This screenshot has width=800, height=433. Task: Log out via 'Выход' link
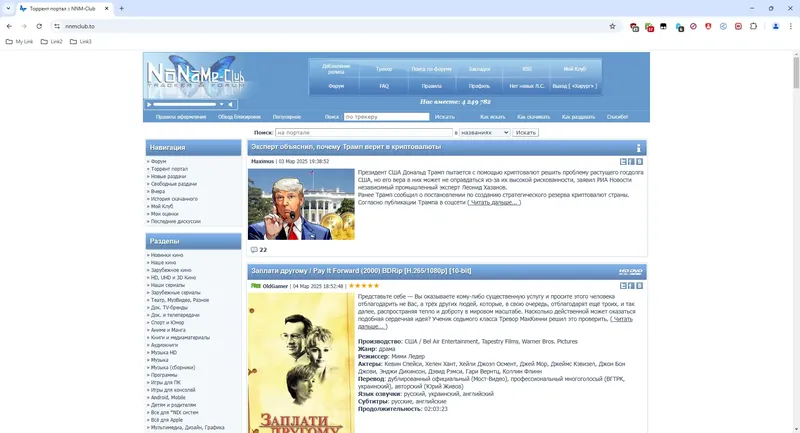coord(574,86)
